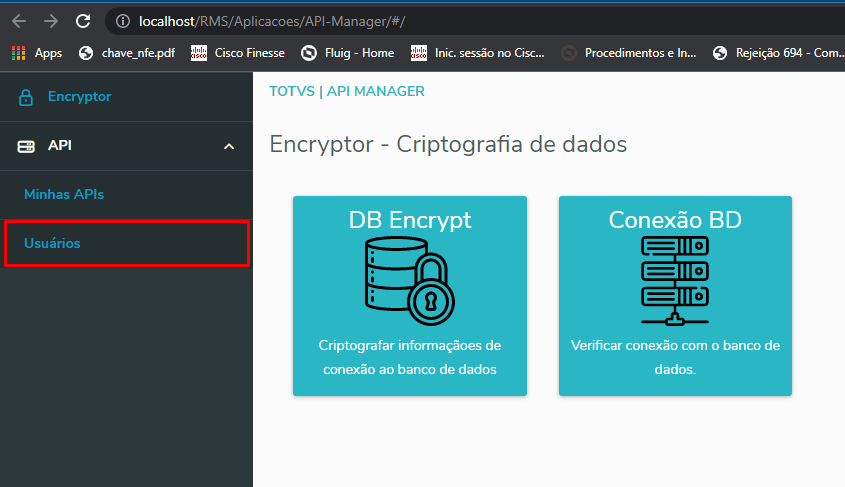The width and height of the screenshot is (845, 487).
Task: View site info icon in address bar
Action: click(123, 21)
